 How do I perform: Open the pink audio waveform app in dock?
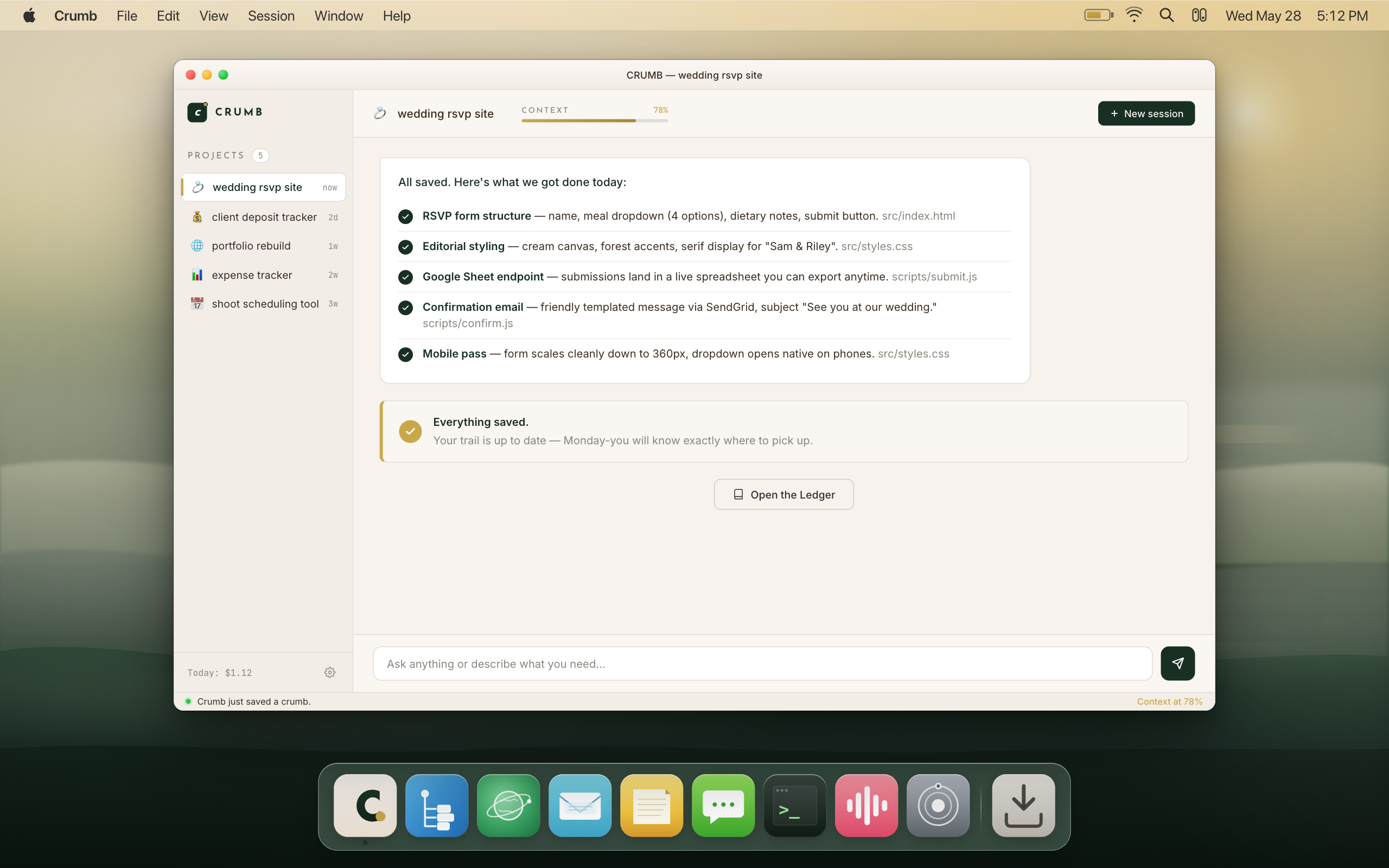866,806
